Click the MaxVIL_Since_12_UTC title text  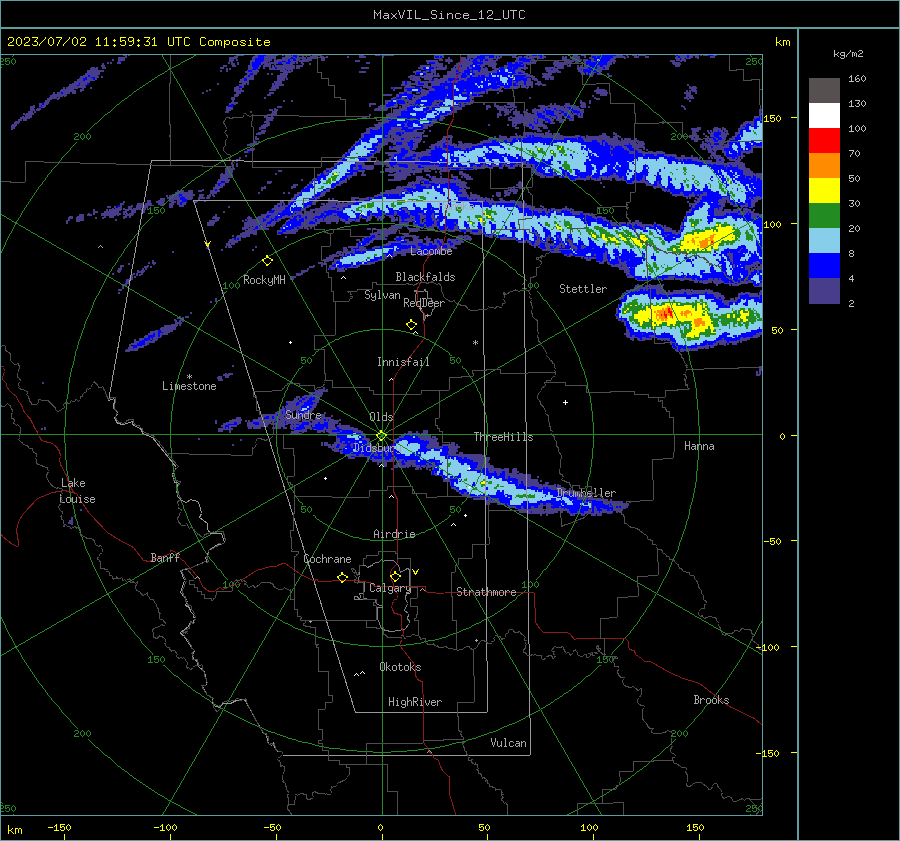coord(449,15)
